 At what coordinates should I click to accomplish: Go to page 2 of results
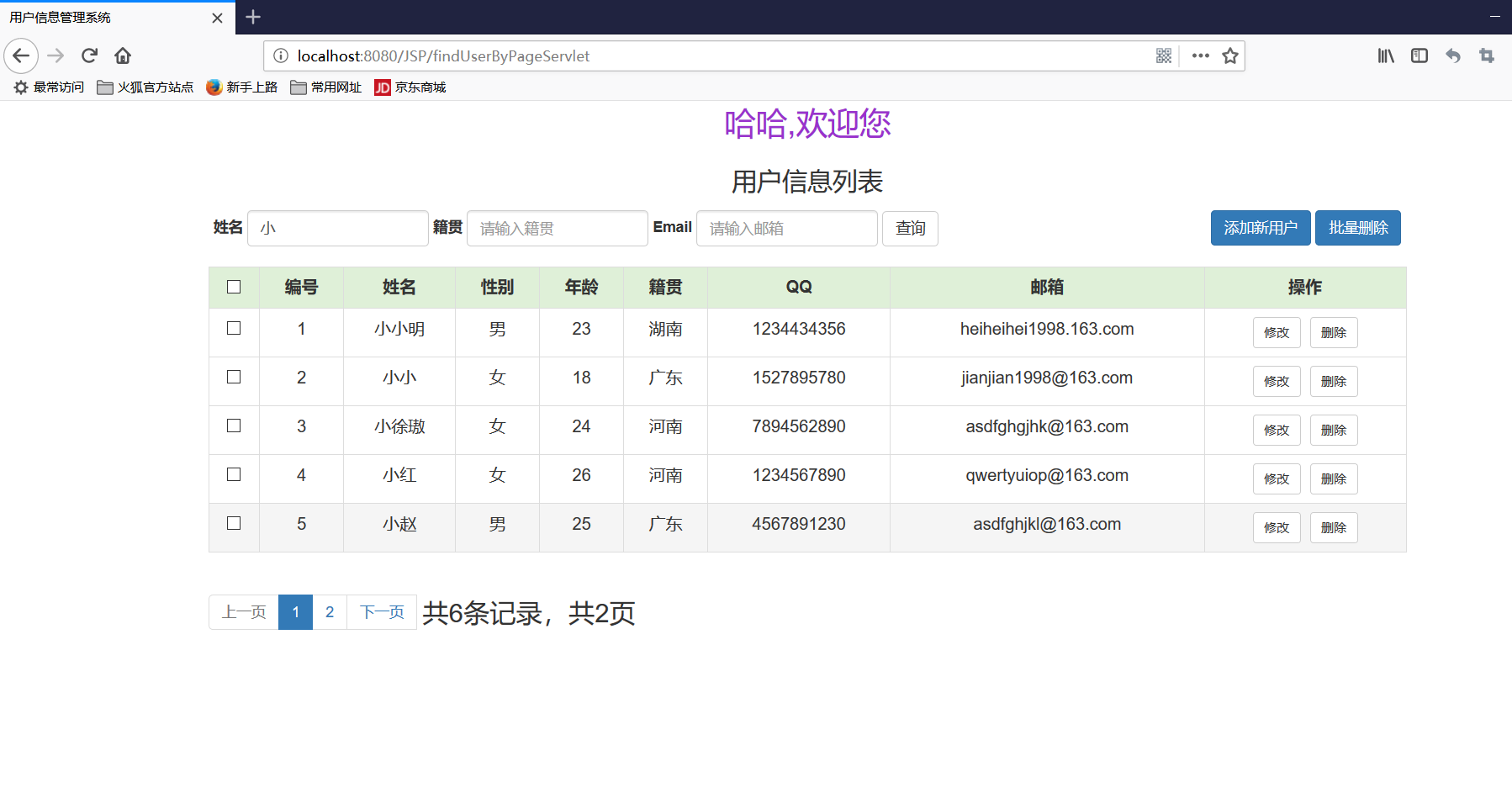pyautogui.click(x=330, y=612)
